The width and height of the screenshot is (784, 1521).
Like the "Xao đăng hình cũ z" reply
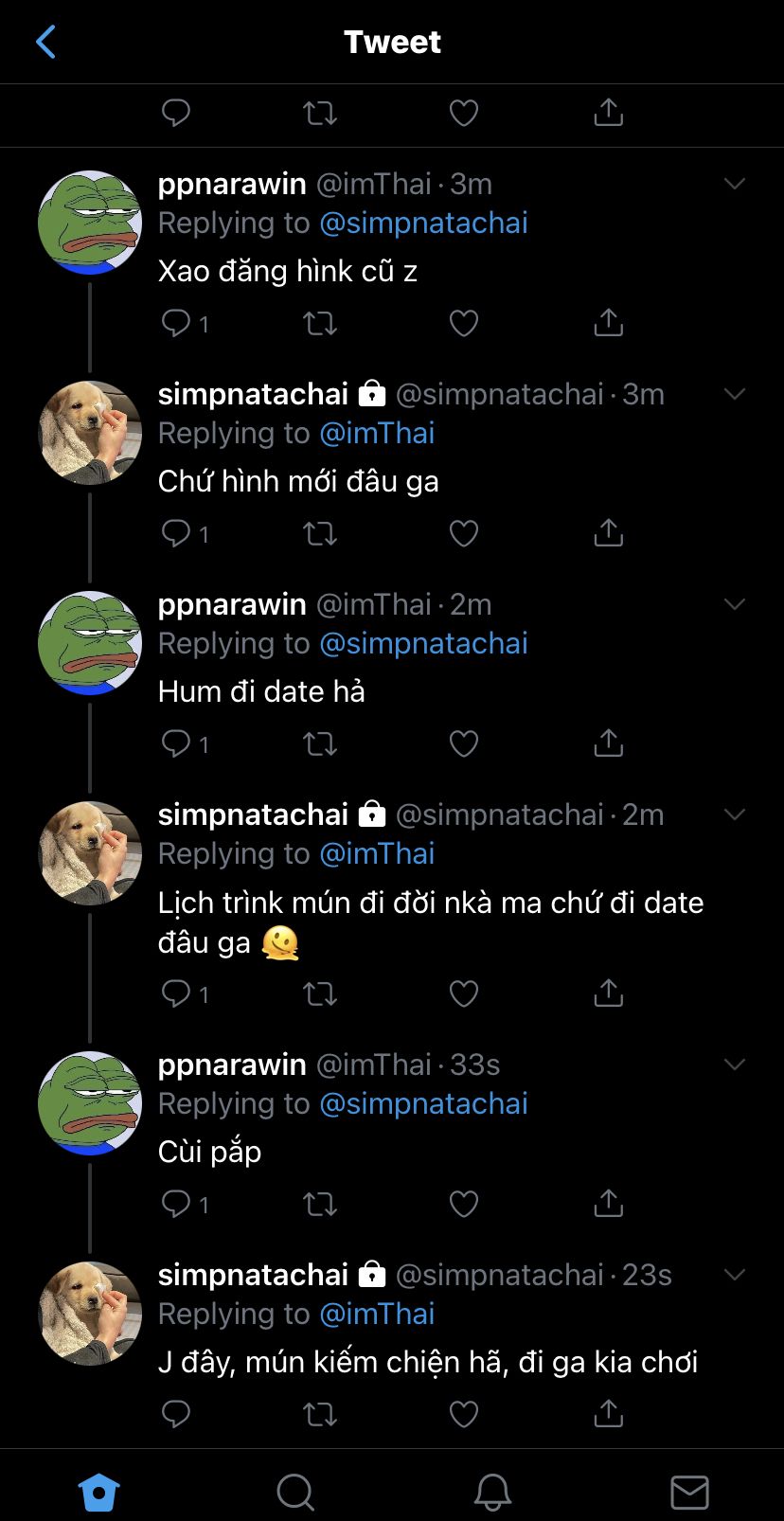[x=463, y=324]
